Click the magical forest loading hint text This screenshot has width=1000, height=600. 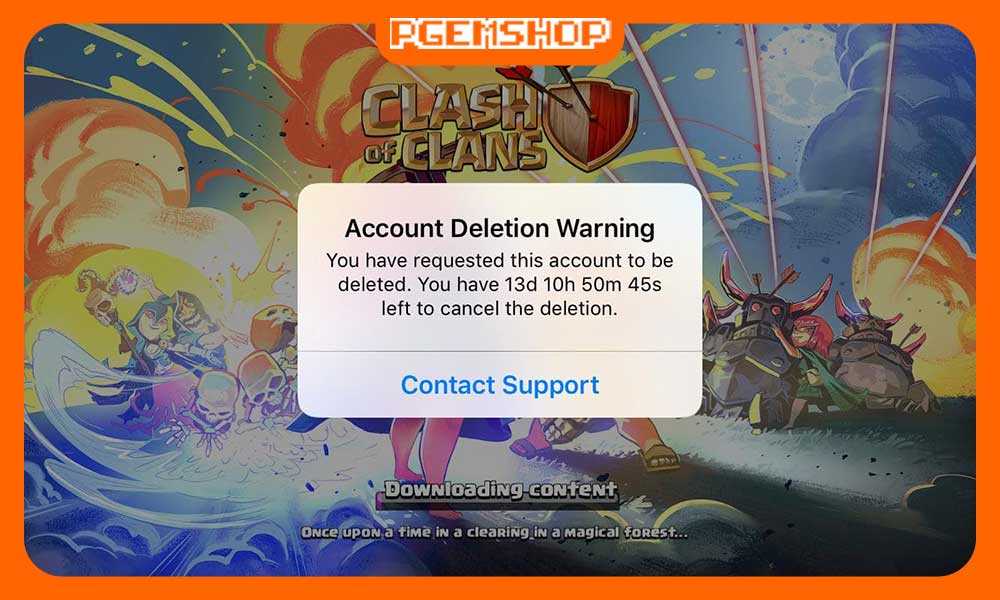[494, 532]
